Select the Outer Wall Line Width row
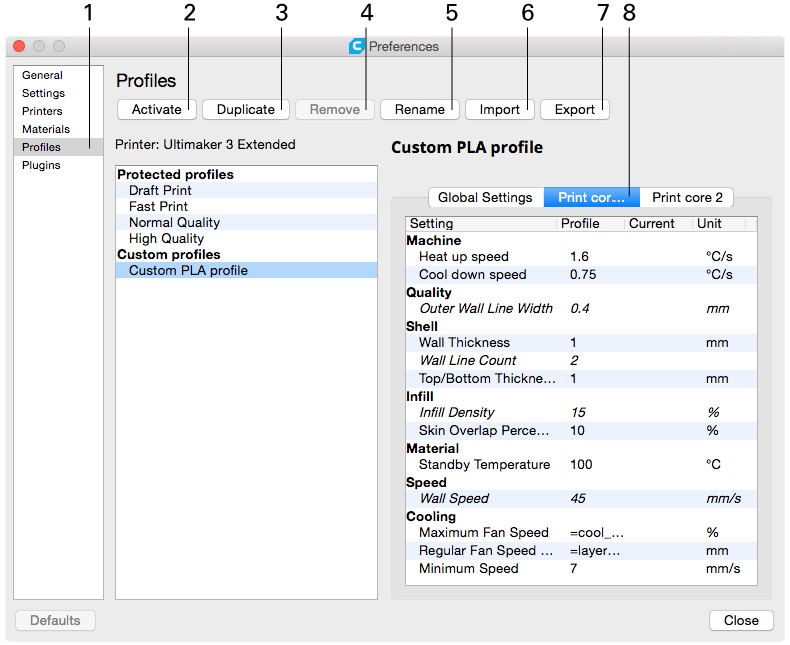Screen dimensions: 790x645 pyautogui.click(x=581, y=308)
